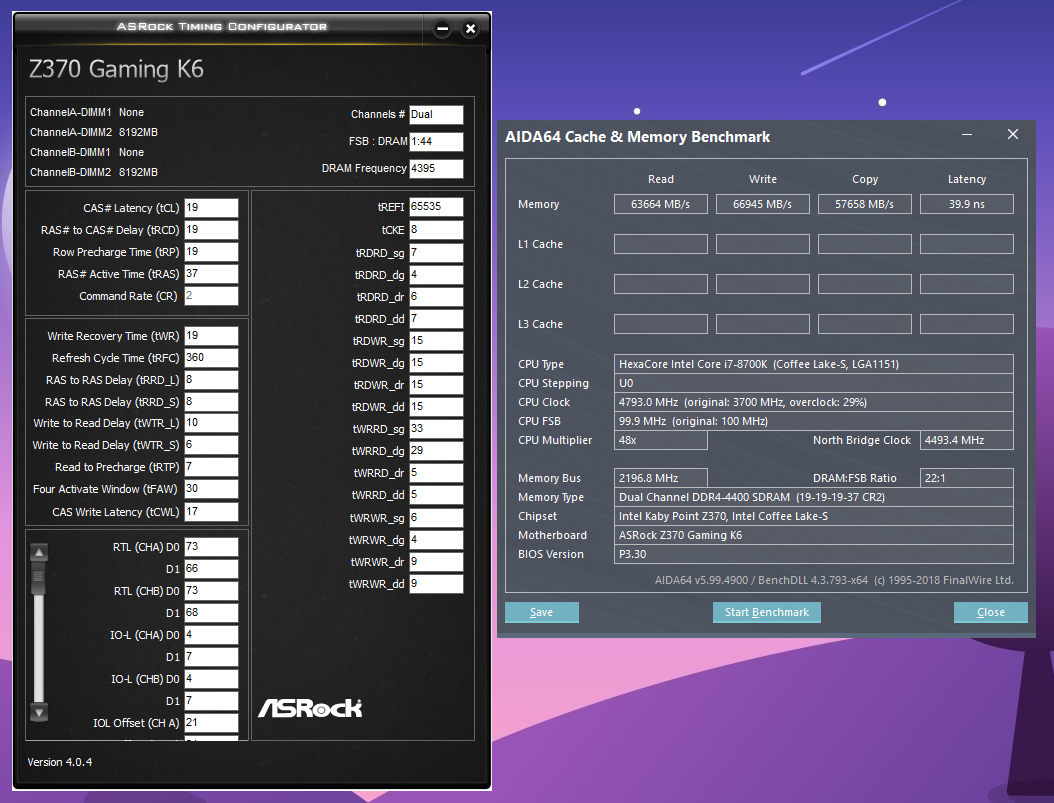Click the Memory Copy result 57658 MB/s
Image resolution: width=1054 pixels, height=803 pixels.
(x=864, y=204)
